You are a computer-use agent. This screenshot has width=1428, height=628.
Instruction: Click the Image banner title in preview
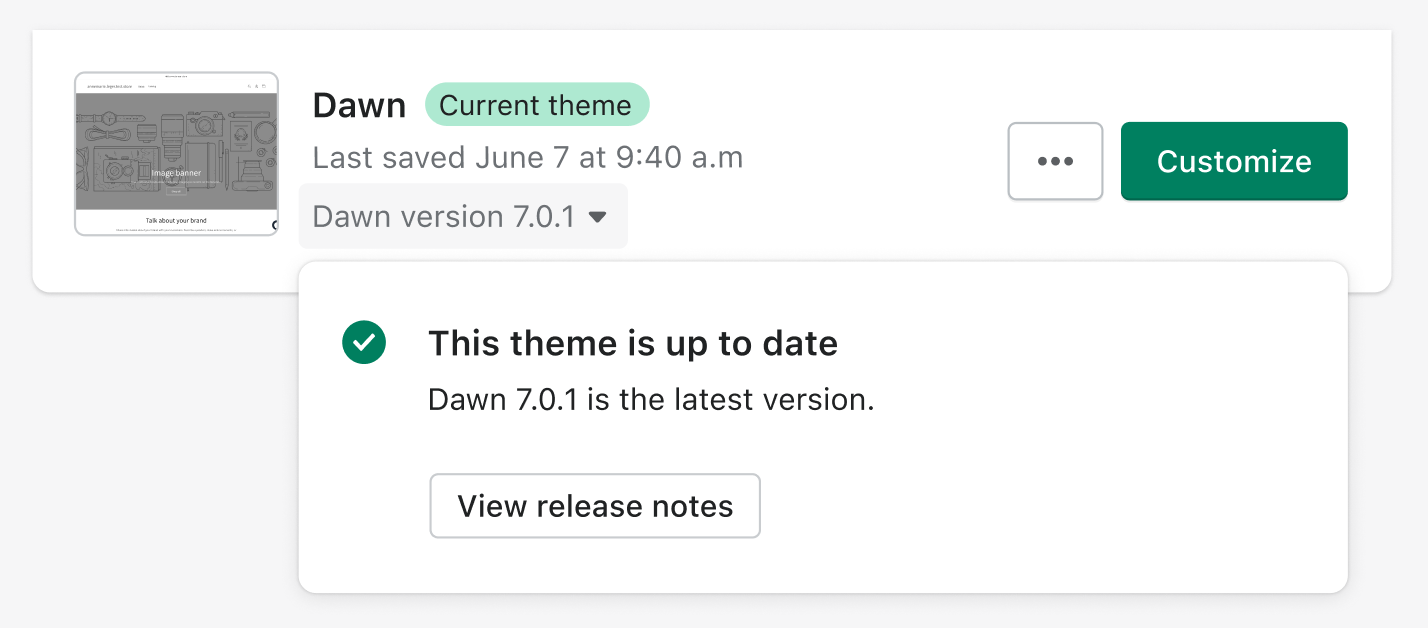tap(176, 172)
